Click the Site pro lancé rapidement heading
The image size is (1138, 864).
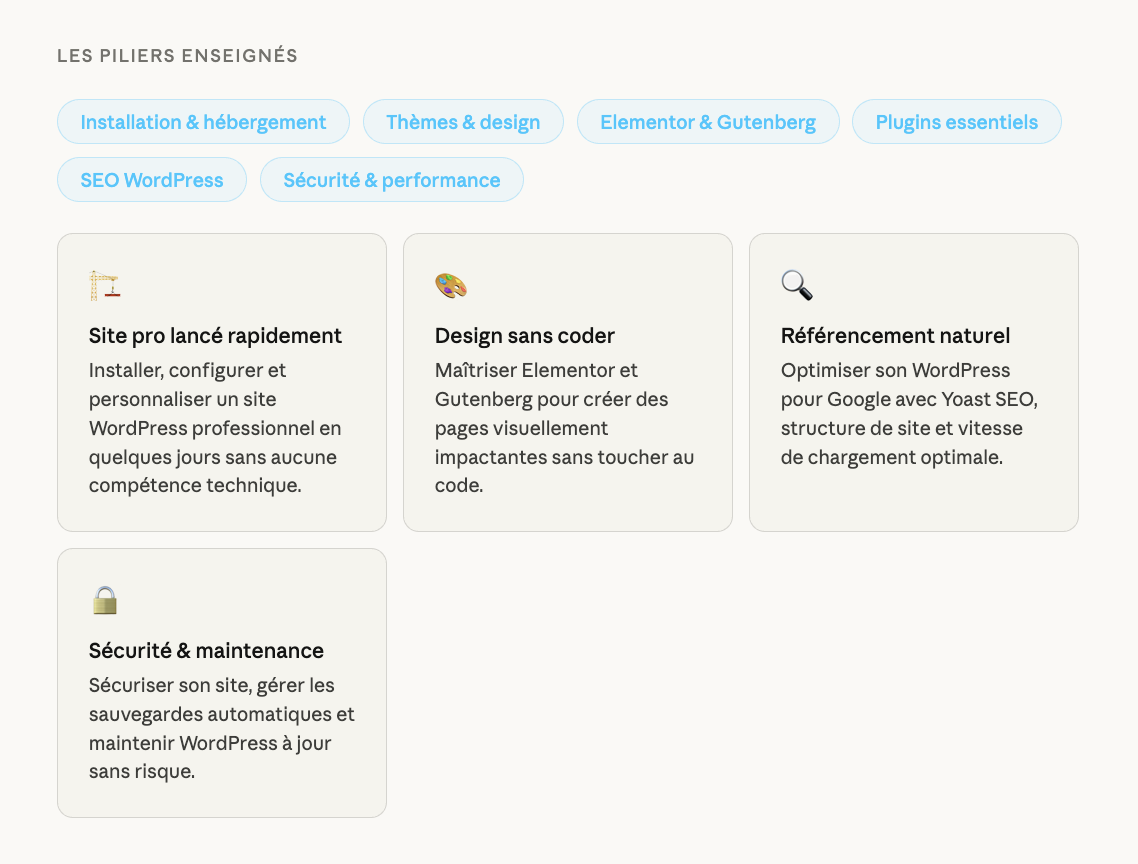tap(215, 336)
